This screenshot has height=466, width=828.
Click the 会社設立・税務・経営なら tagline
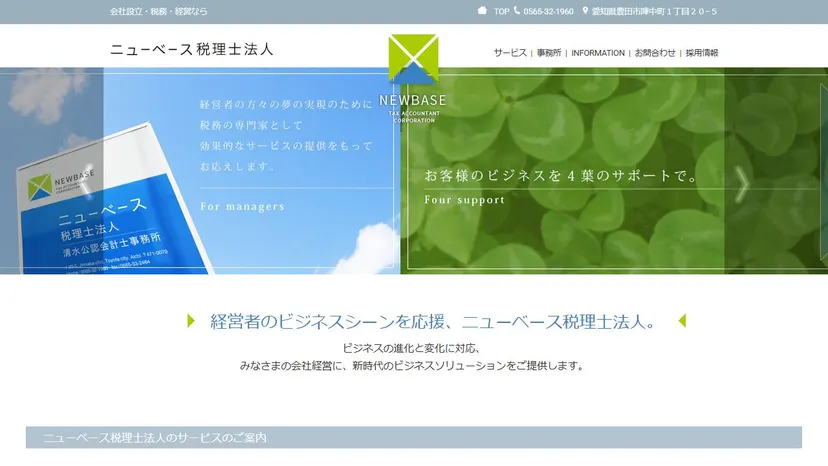point(158,11)
